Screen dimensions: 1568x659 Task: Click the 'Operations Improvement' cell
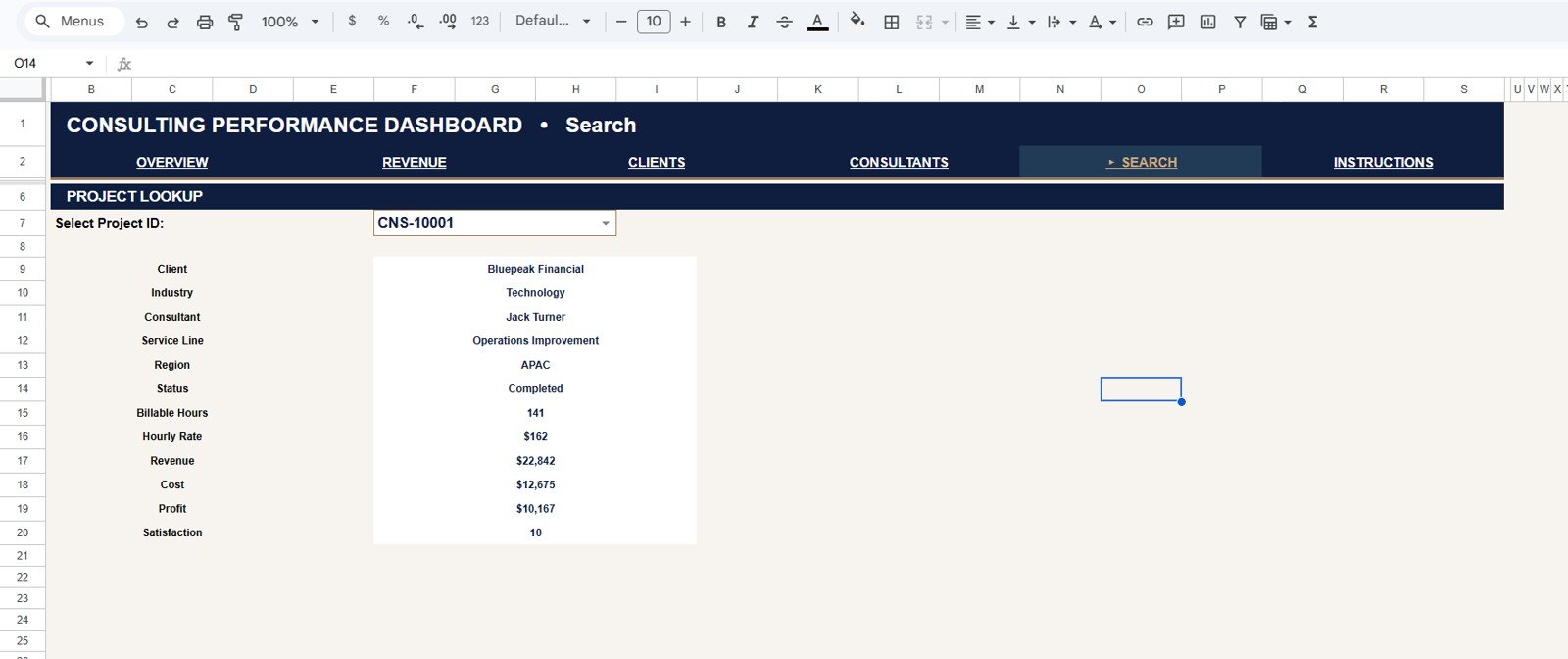click(535, 341)
